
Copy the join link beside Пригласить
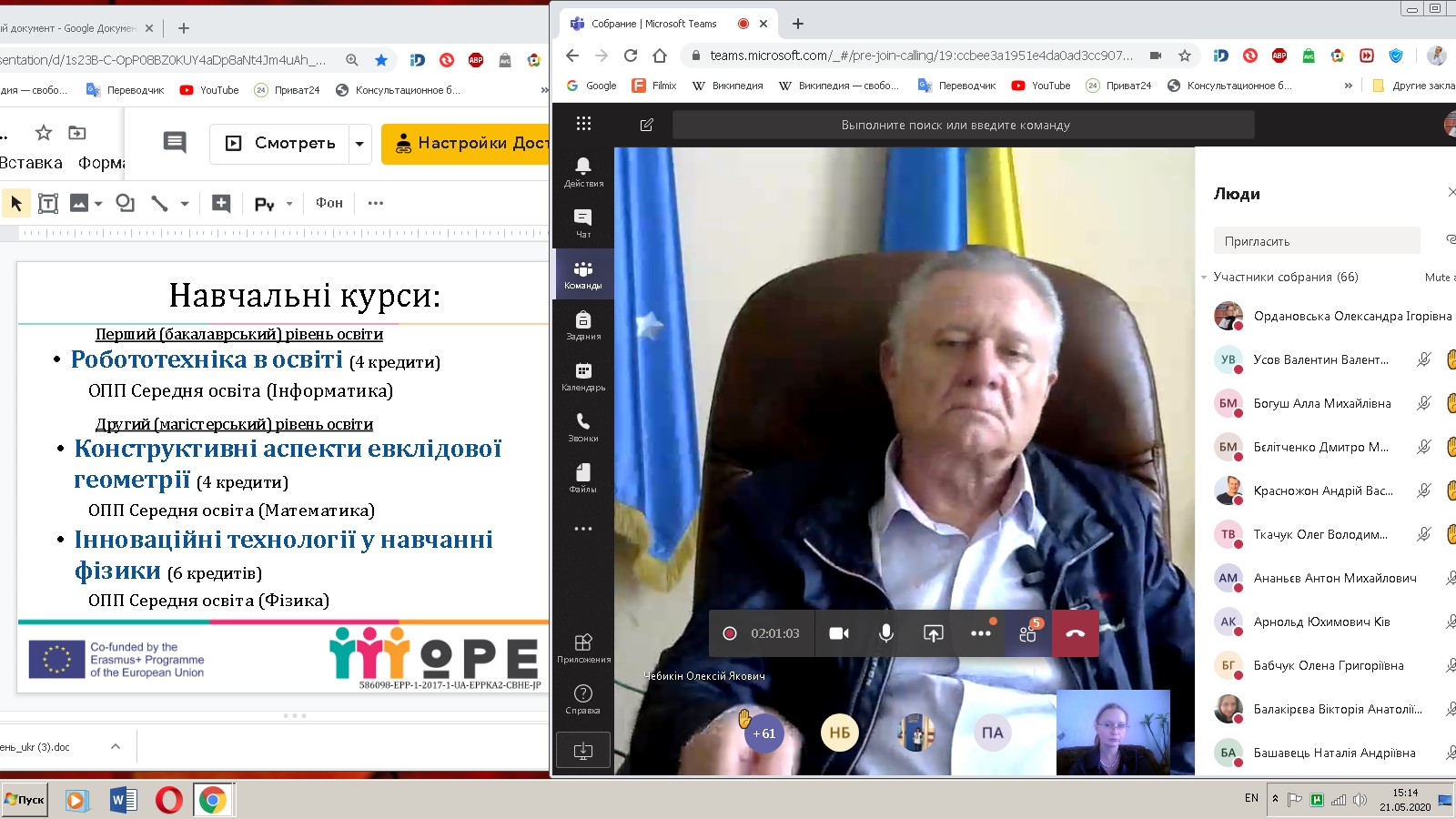(1450, 240)
